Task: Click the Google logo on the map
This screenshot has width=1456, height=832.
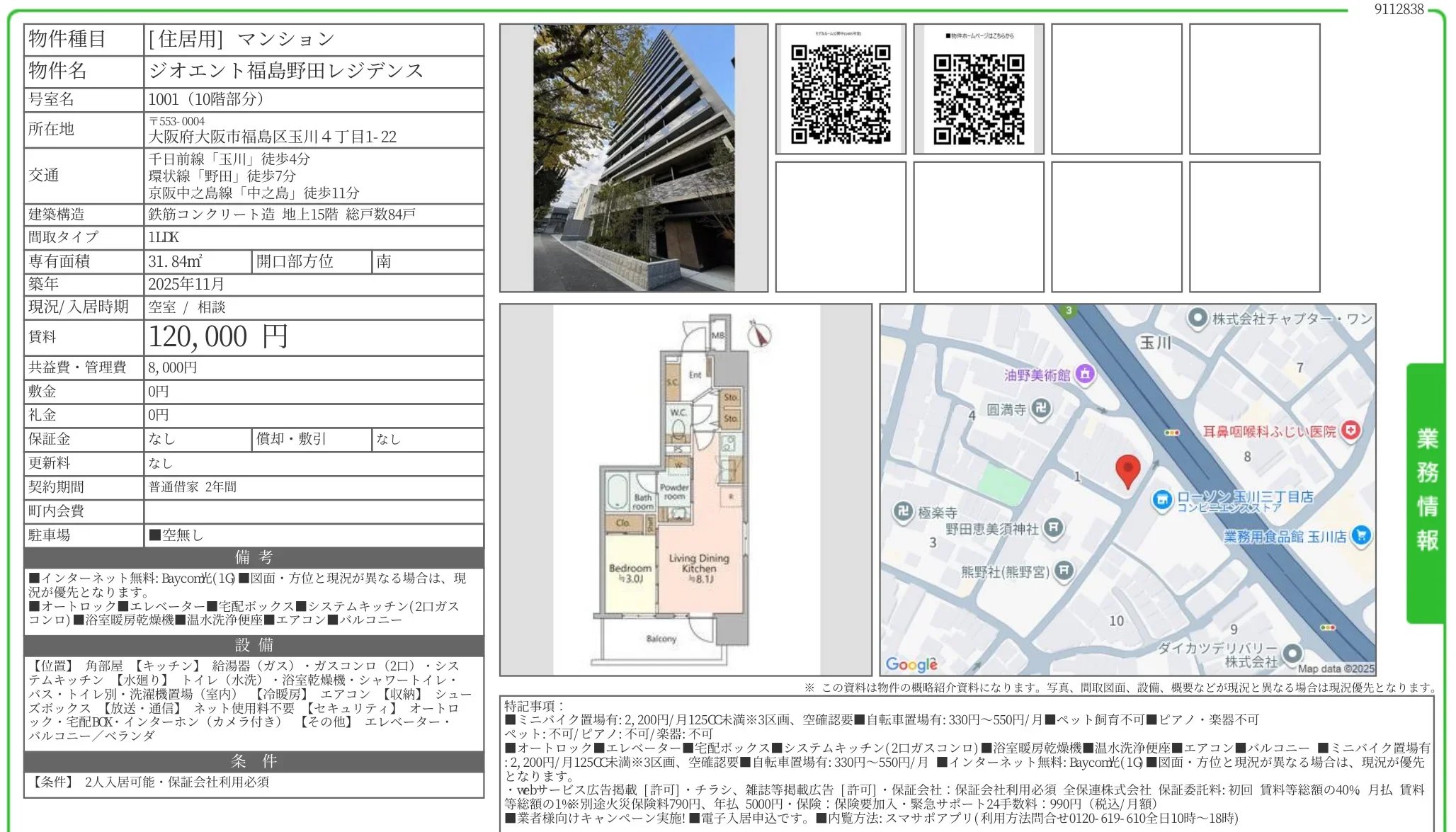Action: [x=911, y=664]
